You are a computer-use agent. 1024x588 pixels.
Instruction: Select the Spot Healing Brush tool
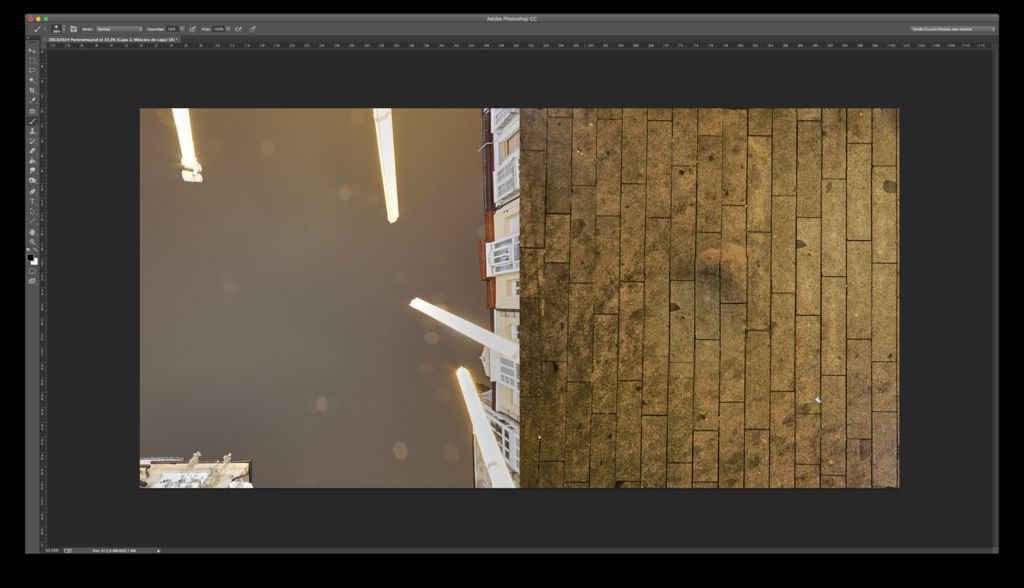32,111
